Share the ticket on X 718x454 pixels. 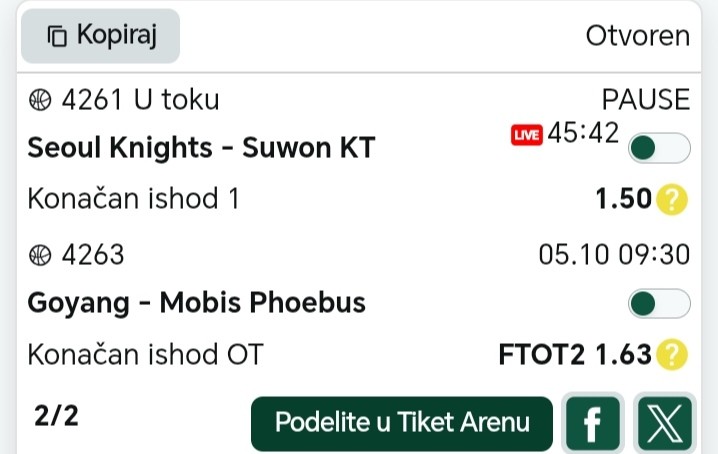662,424
